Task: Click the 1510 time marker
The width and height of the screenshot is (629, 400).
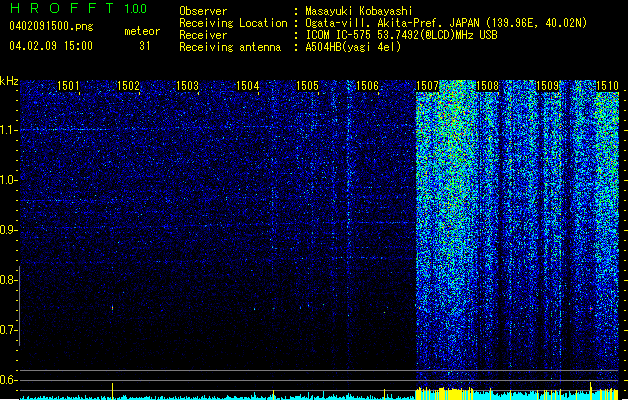Action: [607, 85]
